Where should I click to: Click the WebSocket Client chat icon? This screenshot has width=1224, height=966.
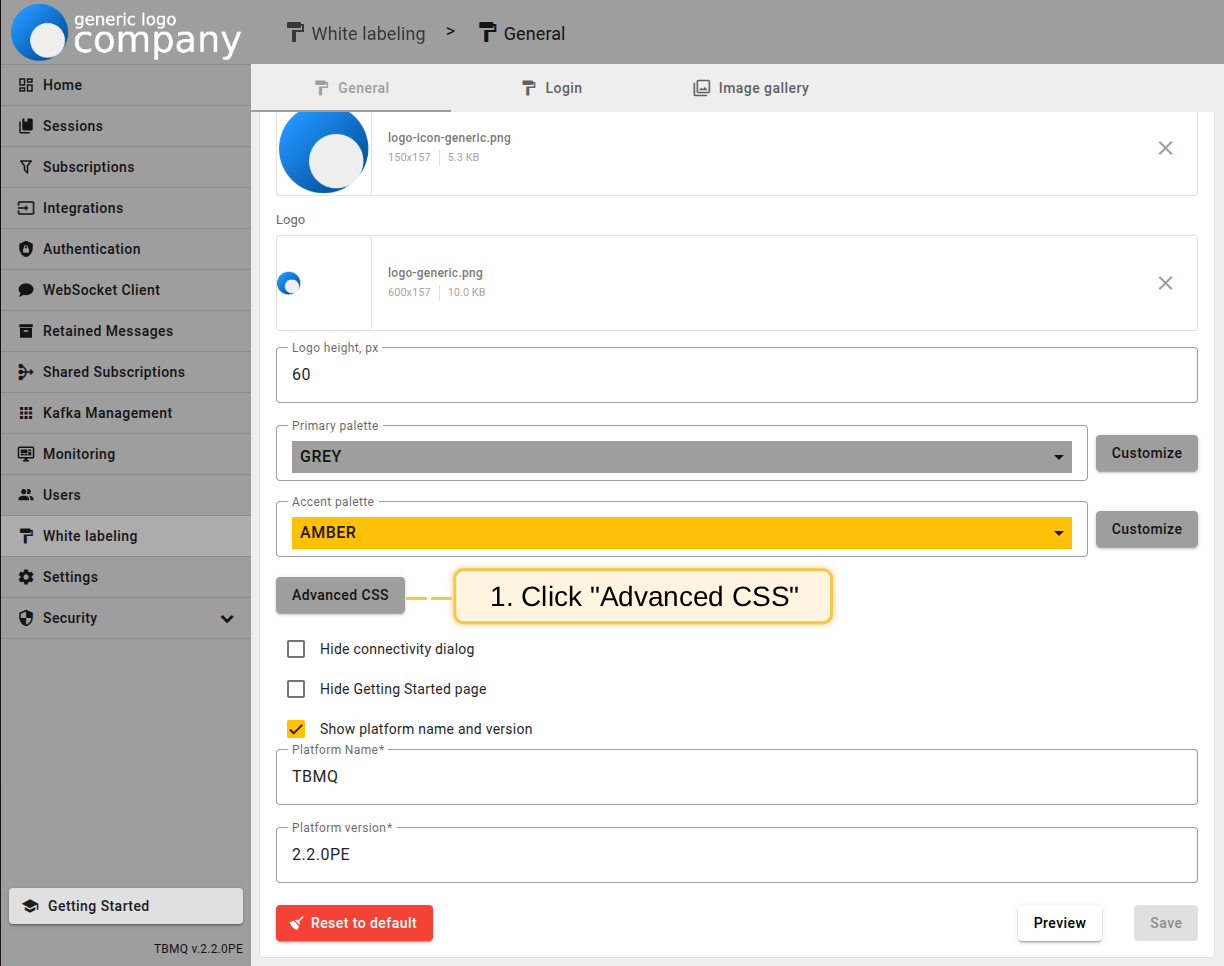26,290
